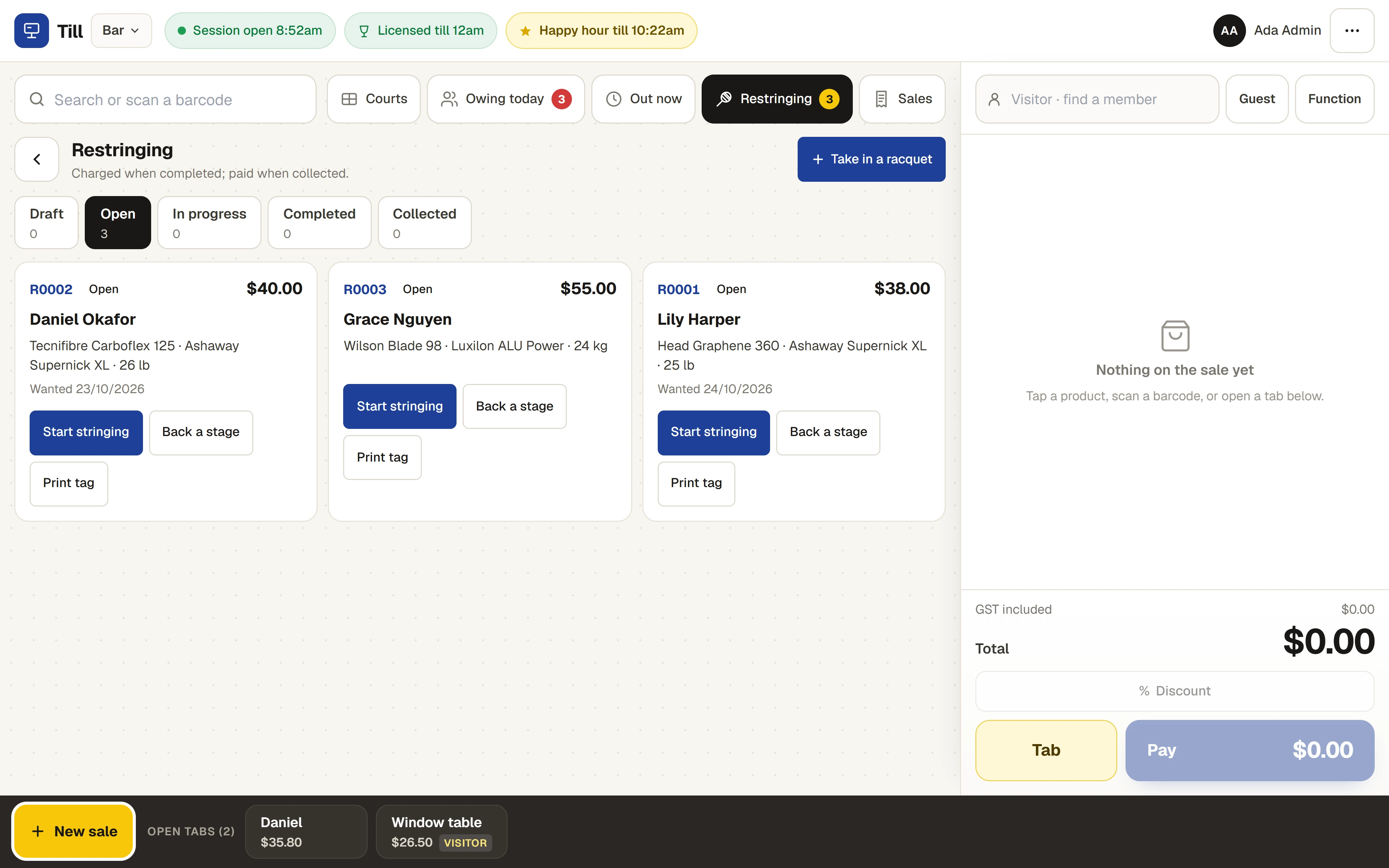Select the Restringing tab
The width and height of the screenshot is (1389, 868).
click(777, 99)
